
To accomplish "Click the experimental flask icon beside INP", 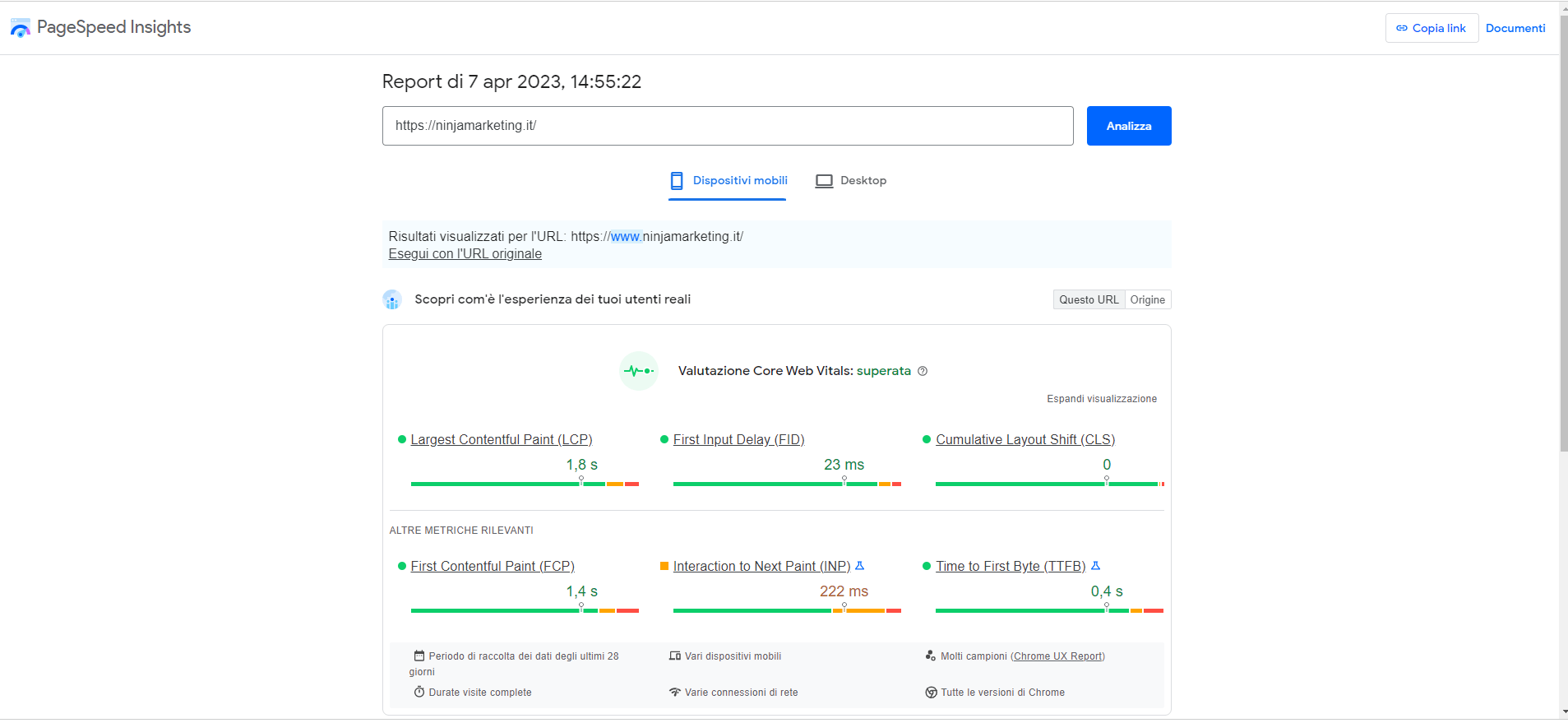I will pyautogui.click(x=860, y=566).
